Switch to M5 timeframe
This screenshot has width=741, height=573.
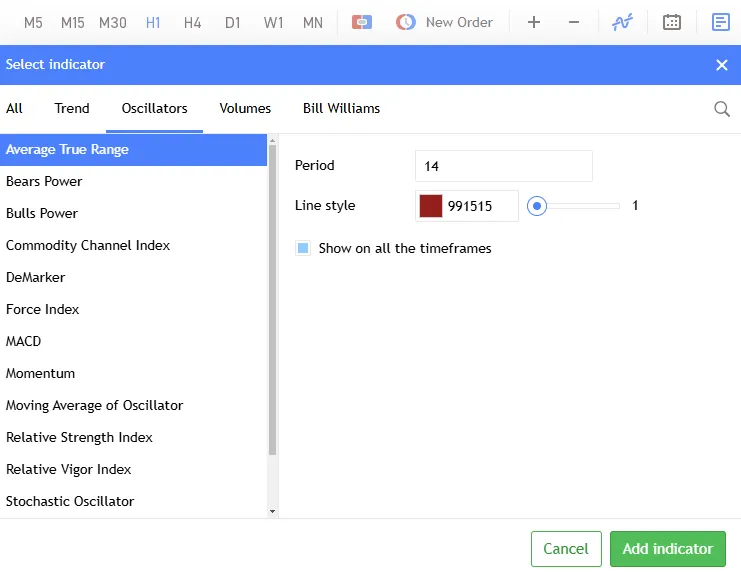33,23
